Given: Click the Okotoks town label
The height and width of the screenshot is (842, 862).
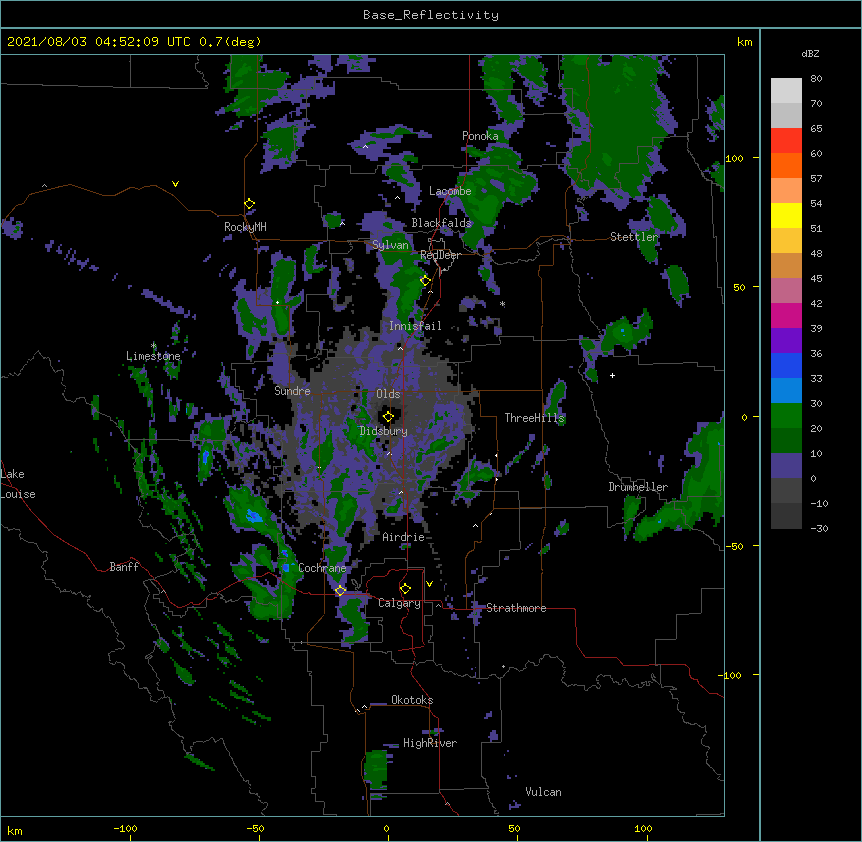Looking at the screenshot, I should (412, 700).
